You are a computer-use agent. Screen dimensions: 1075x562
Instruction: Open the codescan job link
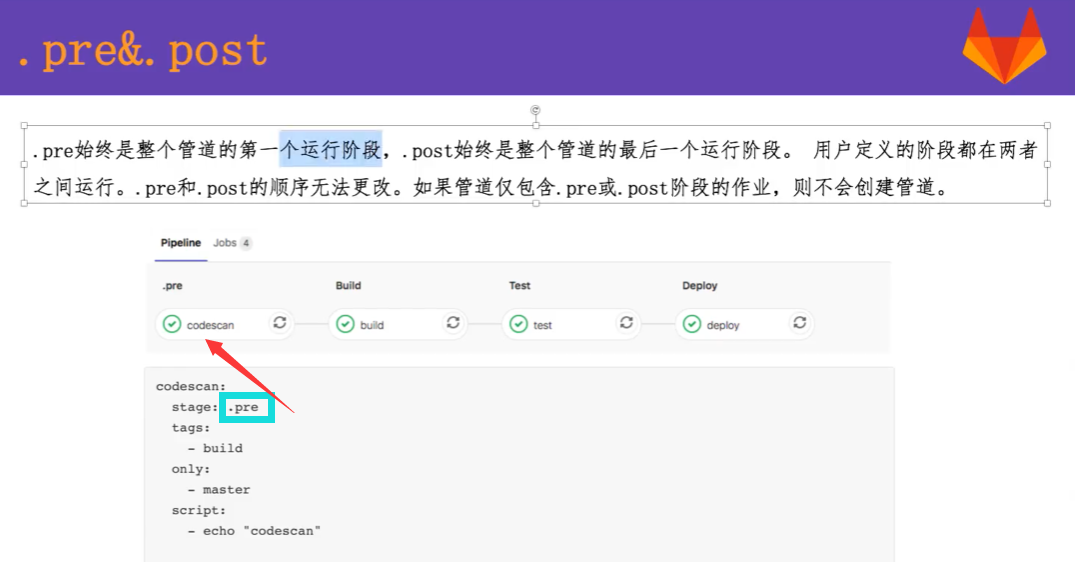(x=210, y=325)
